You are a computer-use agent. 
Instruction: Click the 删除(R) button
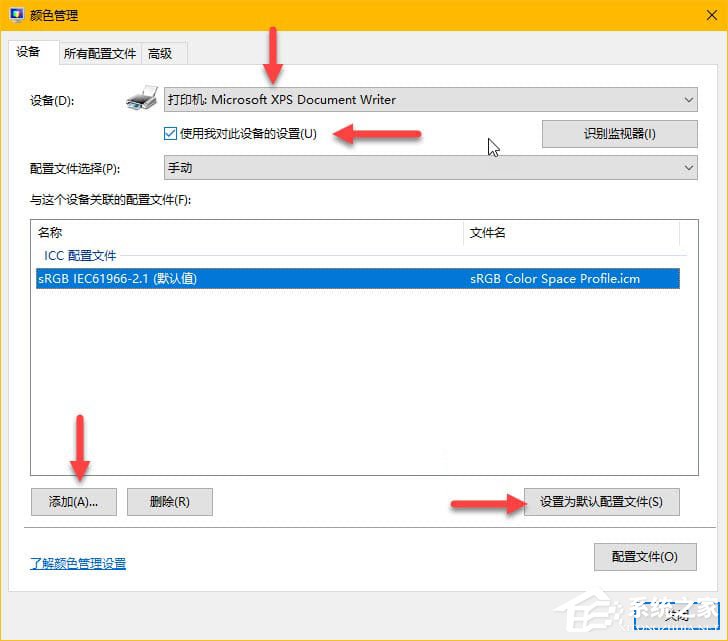(x=170, y=502)
